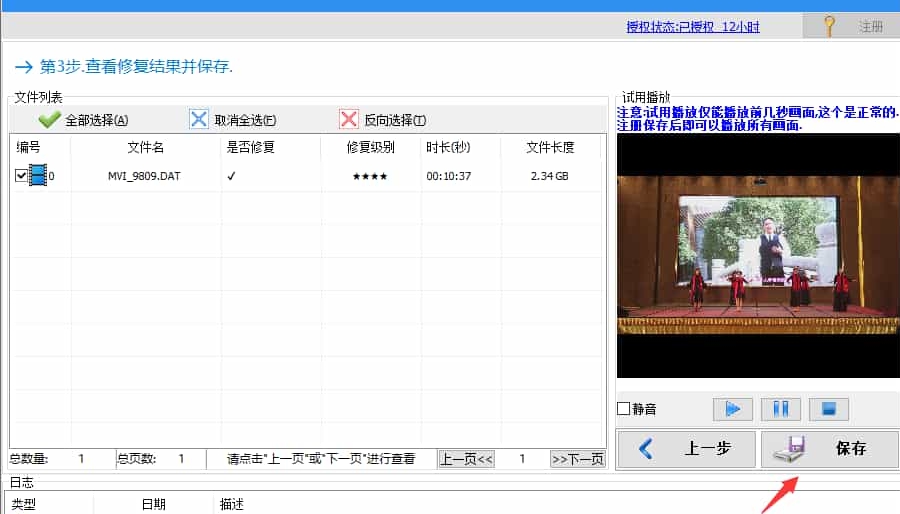Click the 注册 register button

[851, 26]
